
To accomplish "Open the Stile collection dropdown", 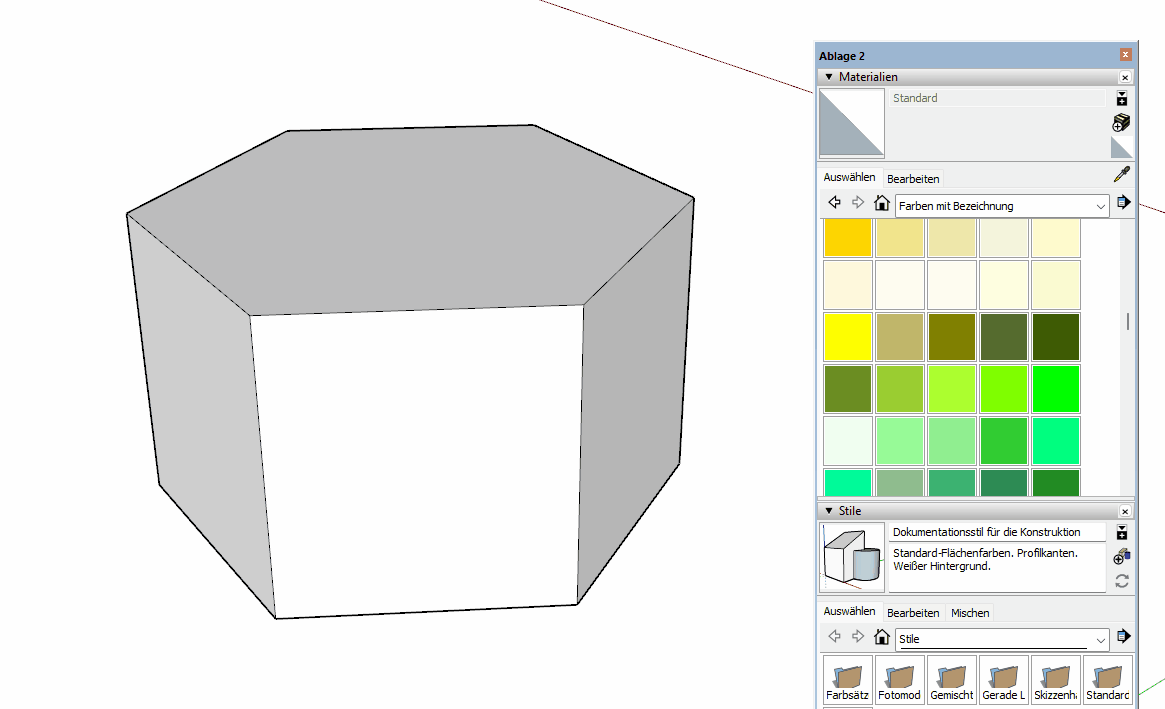I will tap(1101, 639).
